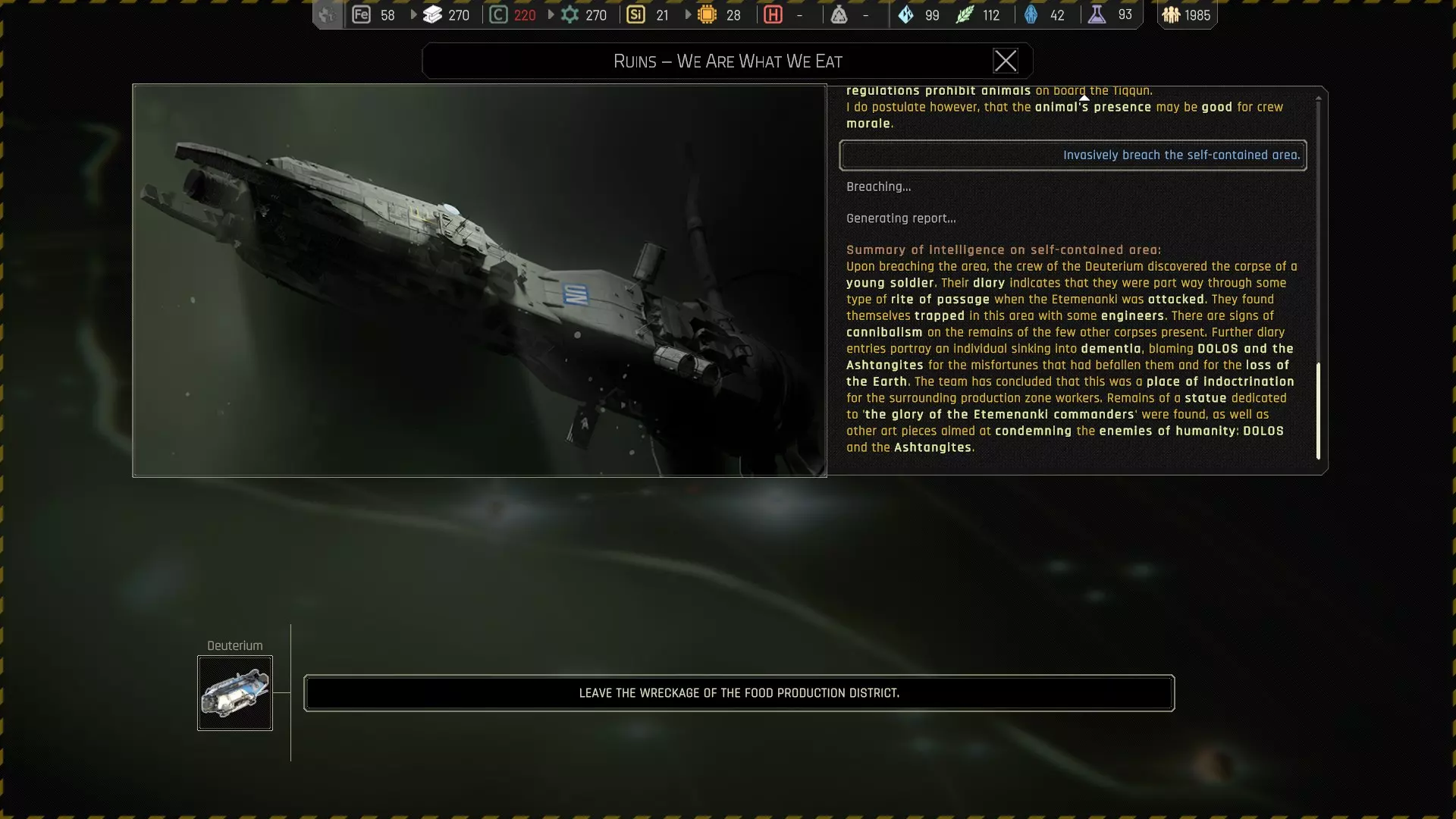This screenshot has width=1456, height=819.
Task: Close the Ruins event dialog
Action: point(1006,61)
